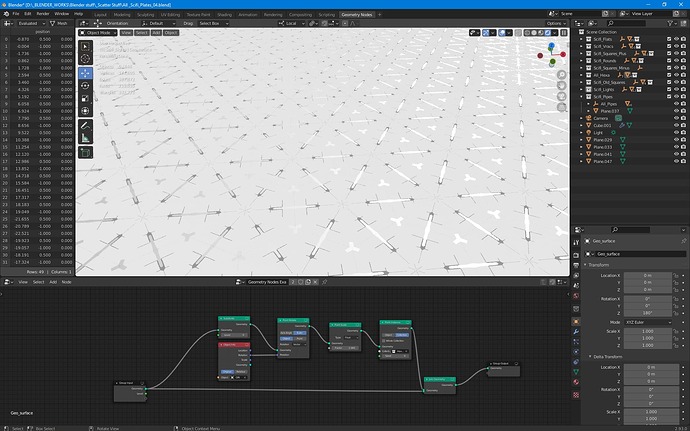The image size is (690, 431).
Task: Open the rotation Mode XYZ Euler dropdown
Action: pos(648,322)
